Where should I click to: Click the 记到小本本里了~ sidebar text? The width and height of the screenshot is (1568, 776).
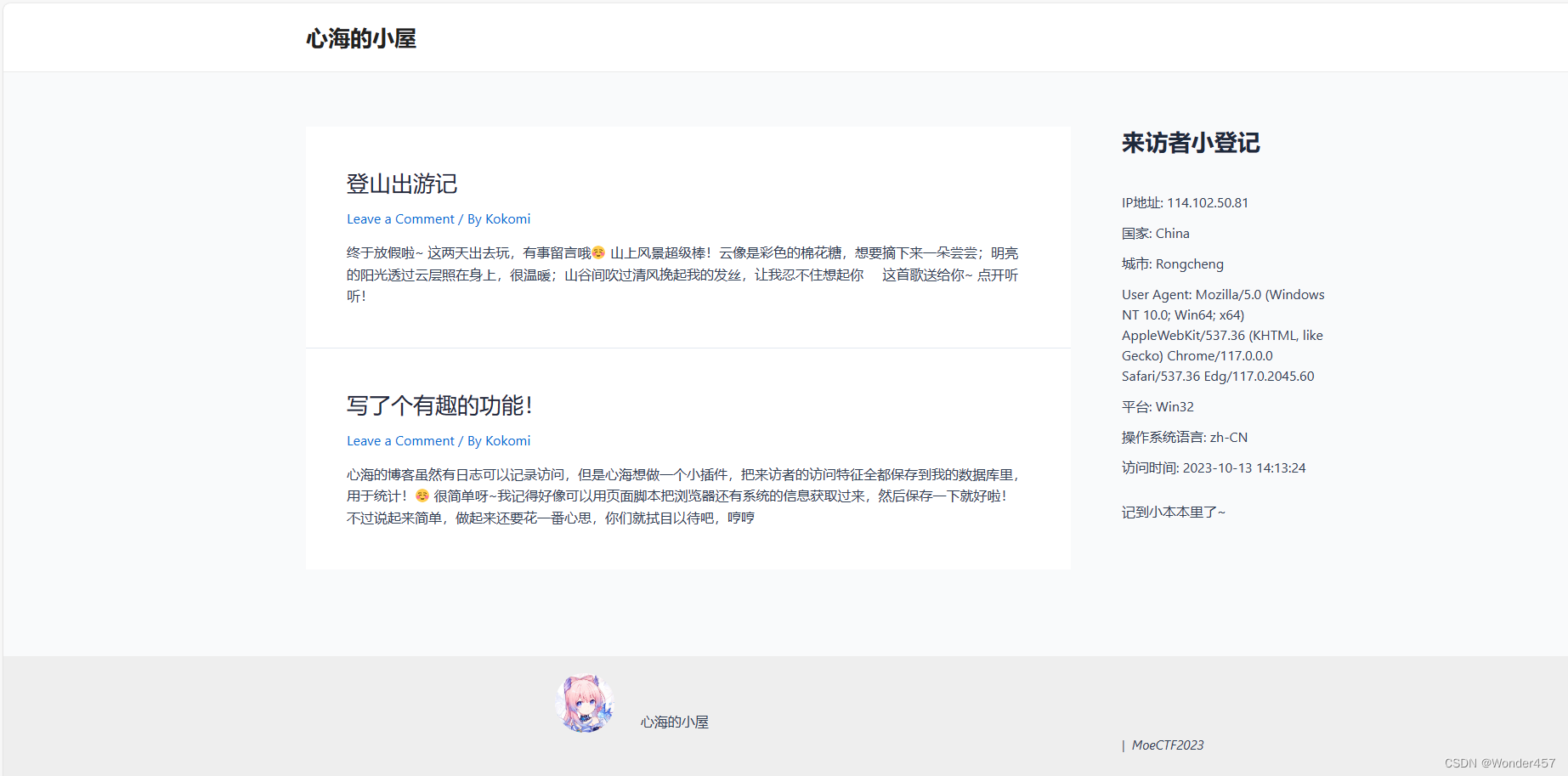pyautogui.click(x=1172, y=511)
